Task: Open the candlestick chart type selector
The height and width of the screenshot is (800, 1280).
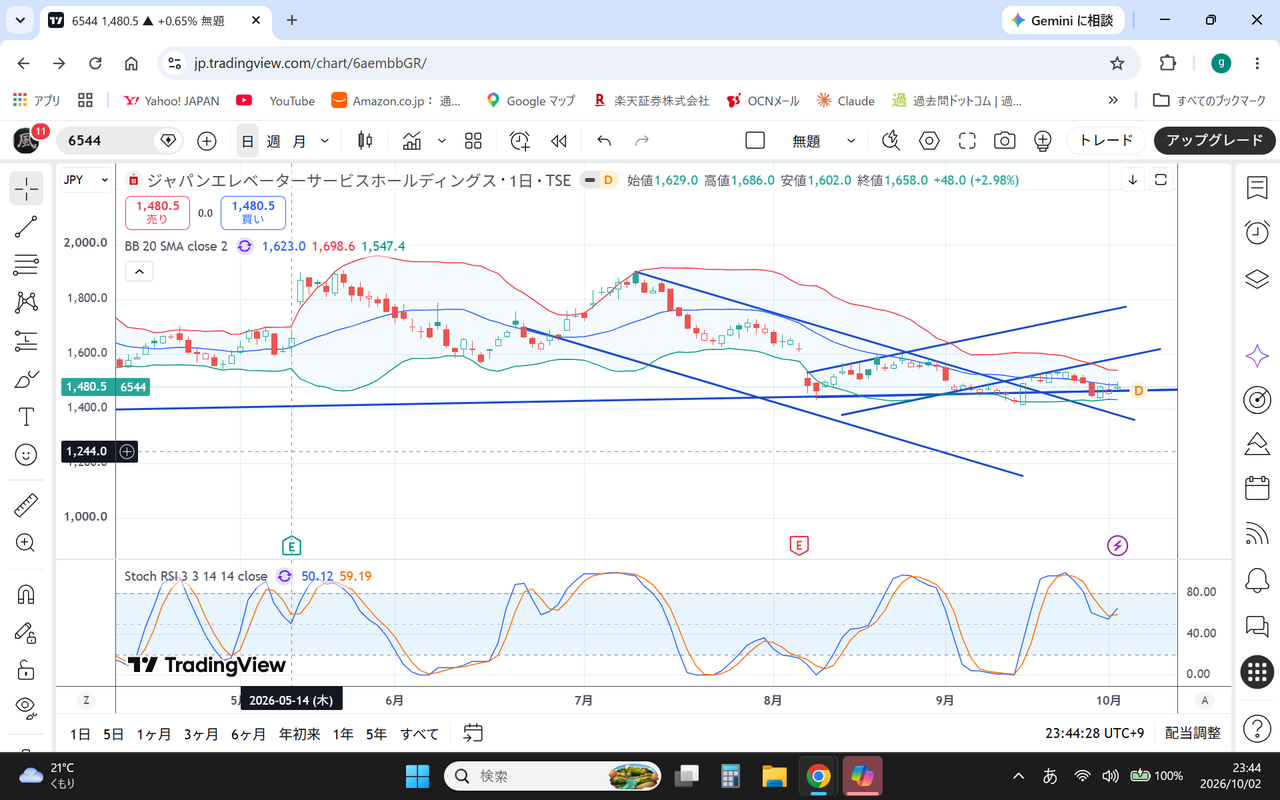Action: pyautogui.click(x=365, y=141)
